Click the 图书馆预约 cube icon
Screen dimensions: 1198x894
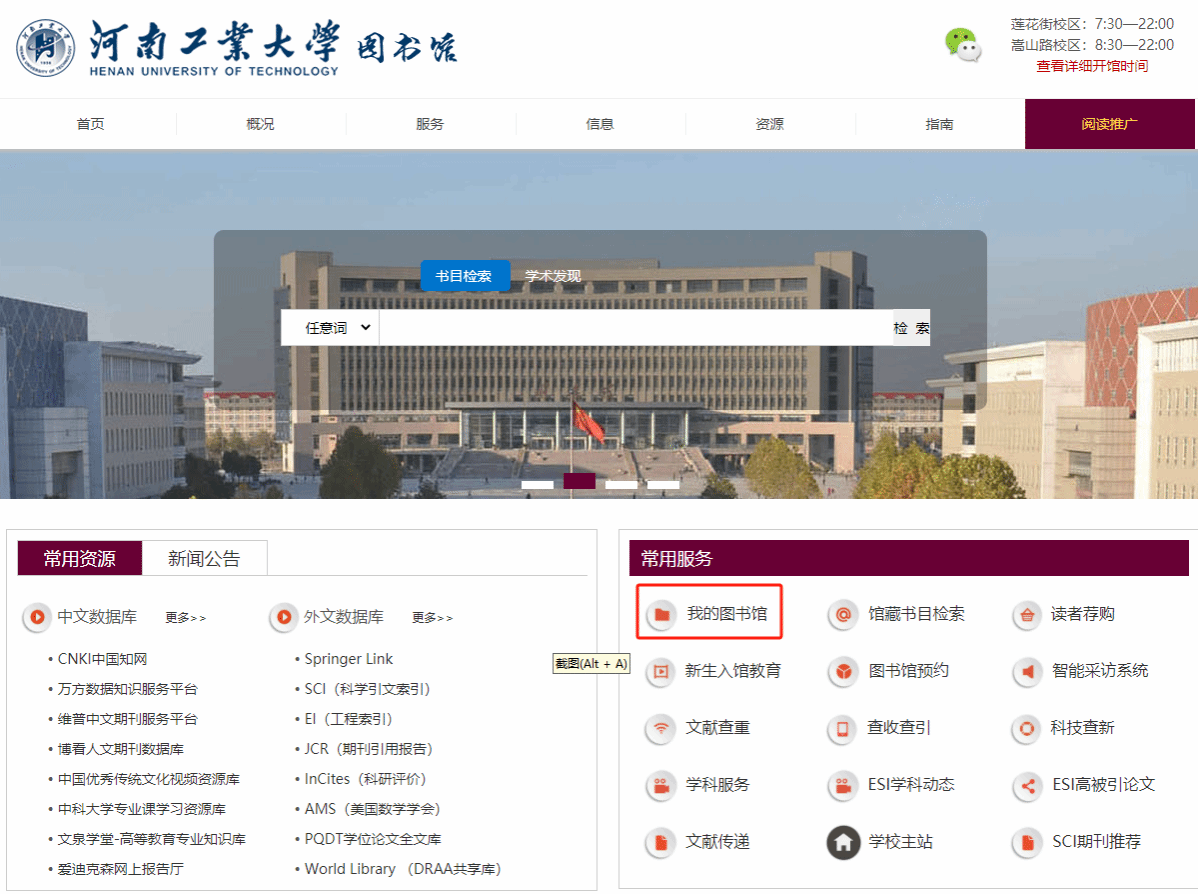tap(843, 671)
